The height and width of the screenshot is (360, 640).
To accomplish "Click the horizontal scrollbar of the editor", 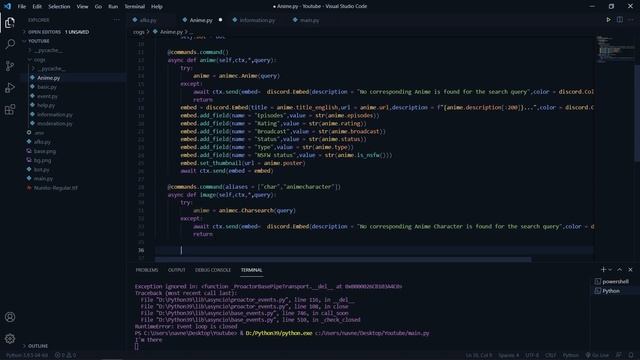I will [x=343, y=260].
